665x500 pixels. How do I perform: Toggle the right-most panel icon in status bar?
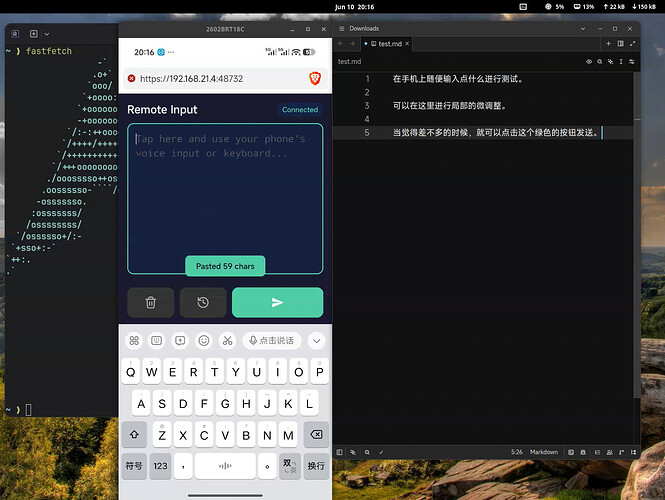click(633, 452)
